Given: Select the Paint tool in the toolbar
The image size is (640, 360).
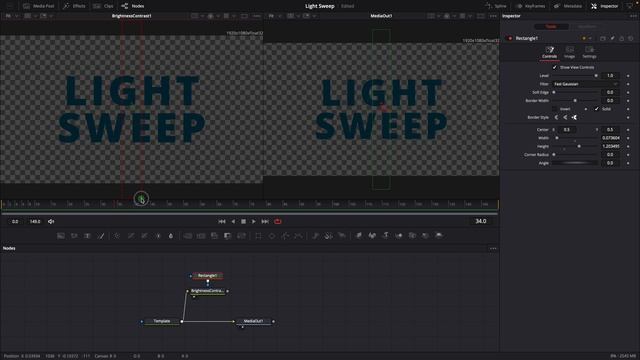Looking at the screenshot, I should click(x=101, y=236).
